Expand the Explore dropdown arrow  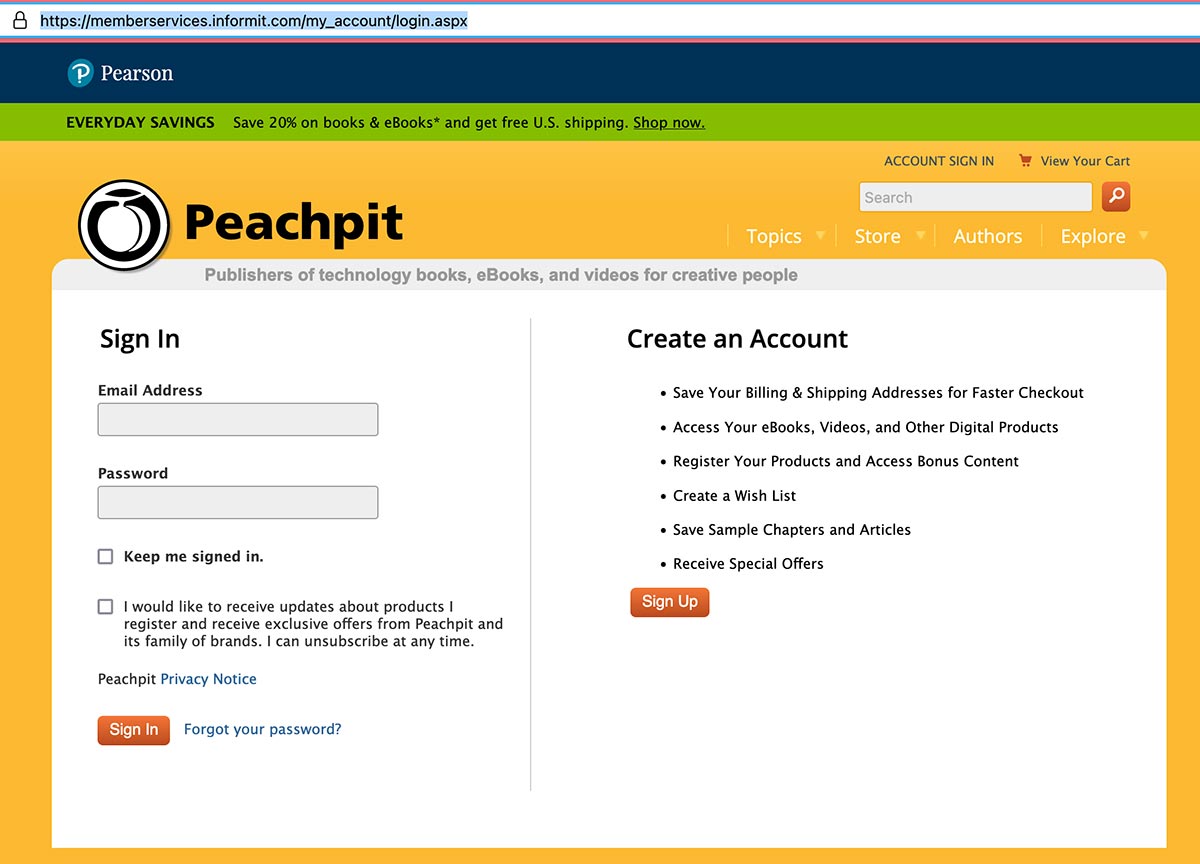click(1143, 236)
